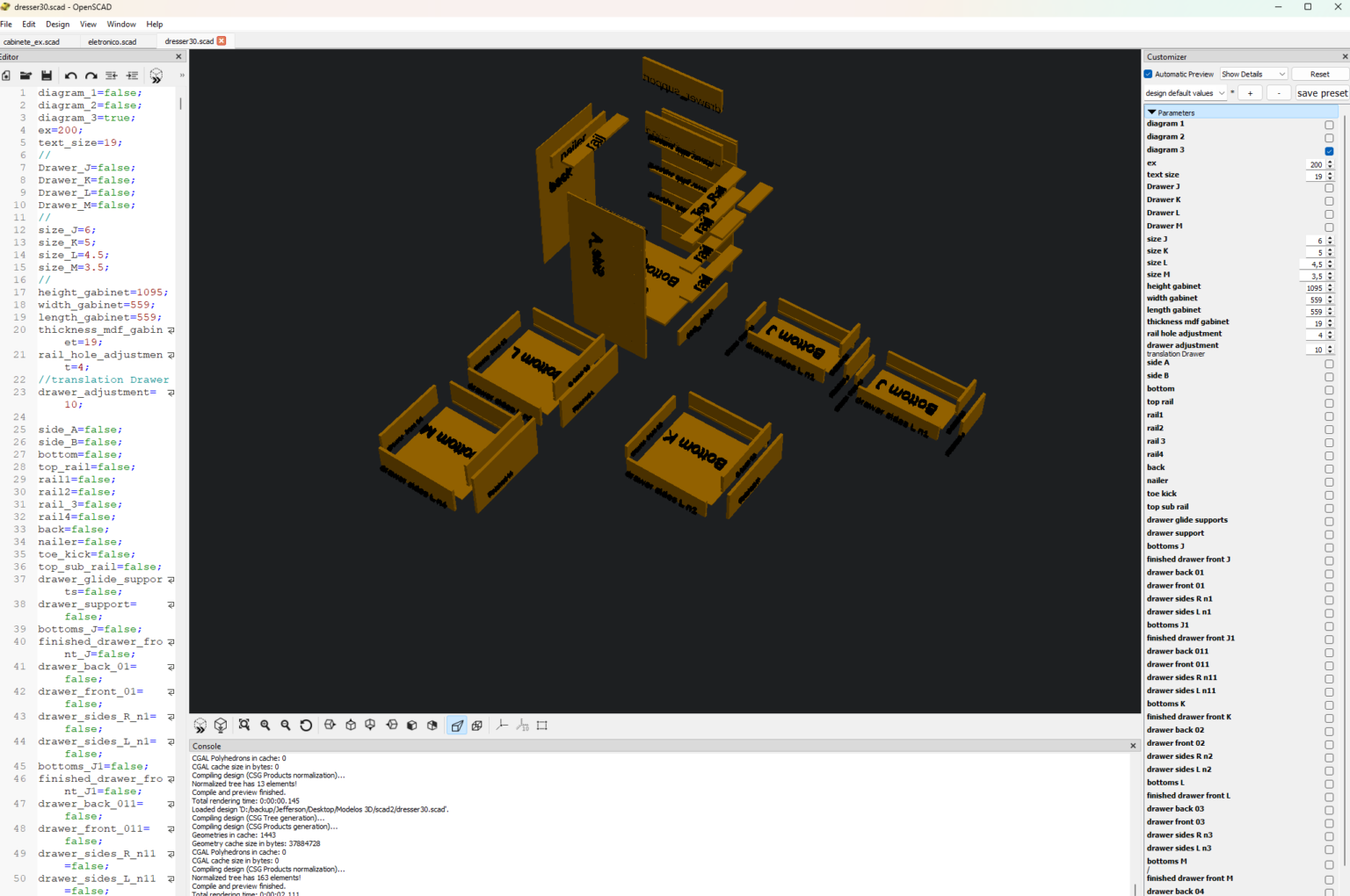Switch to the Front view cube icon
The width and height of the screenshot is (1350, 896).
point(412,726)
